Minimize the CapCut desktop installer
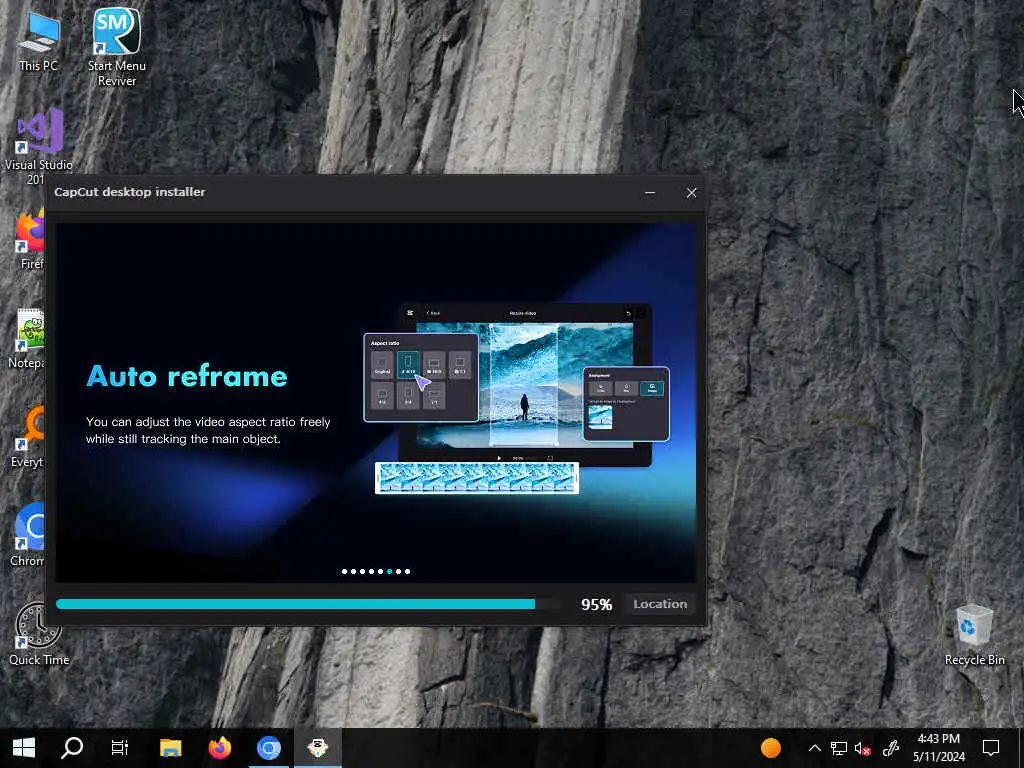The image size is (1024, 768). (x=650, y=193)
